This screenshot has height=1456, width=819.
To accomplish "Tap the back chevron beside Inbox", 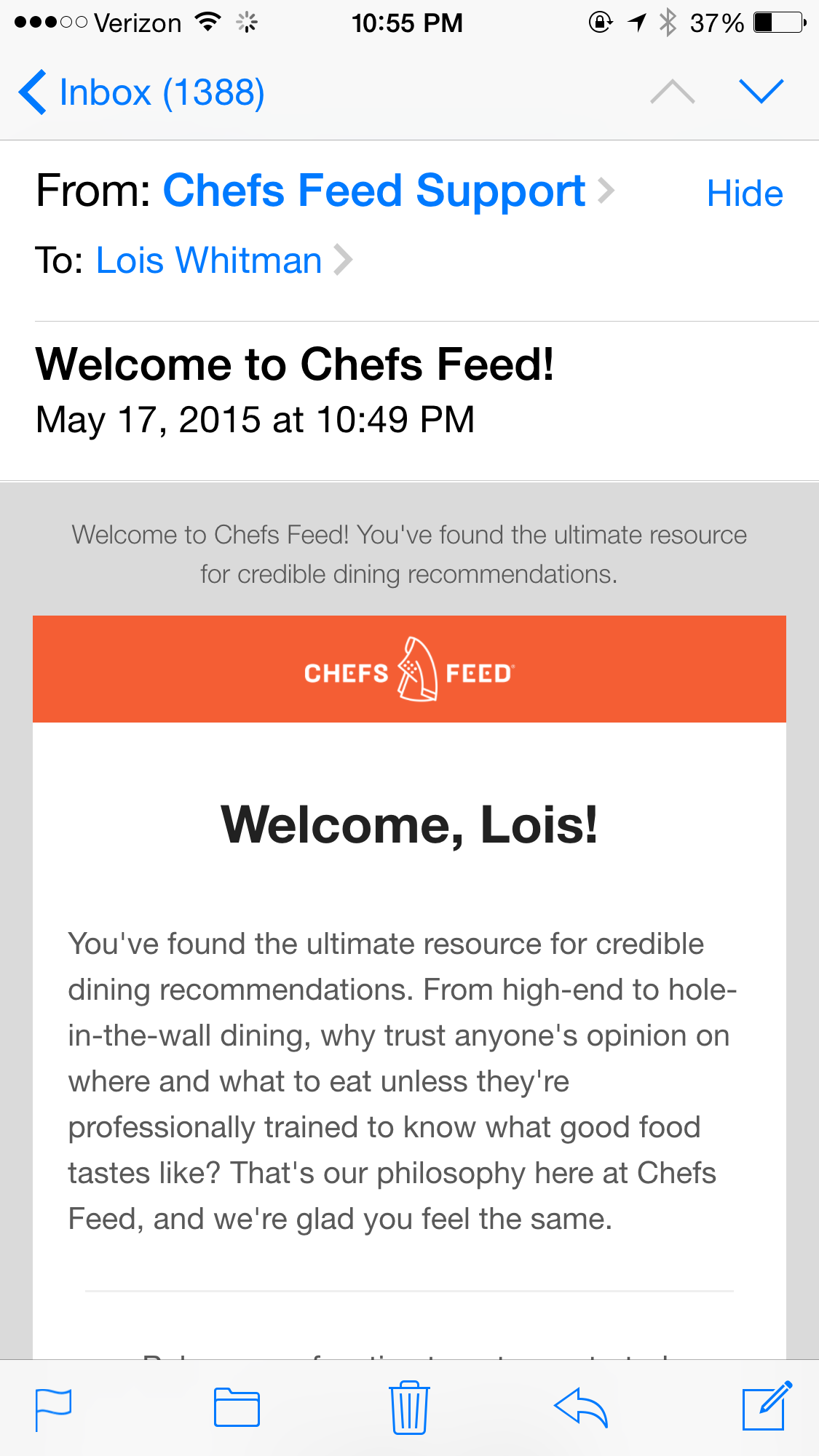I will coord(33,92).
